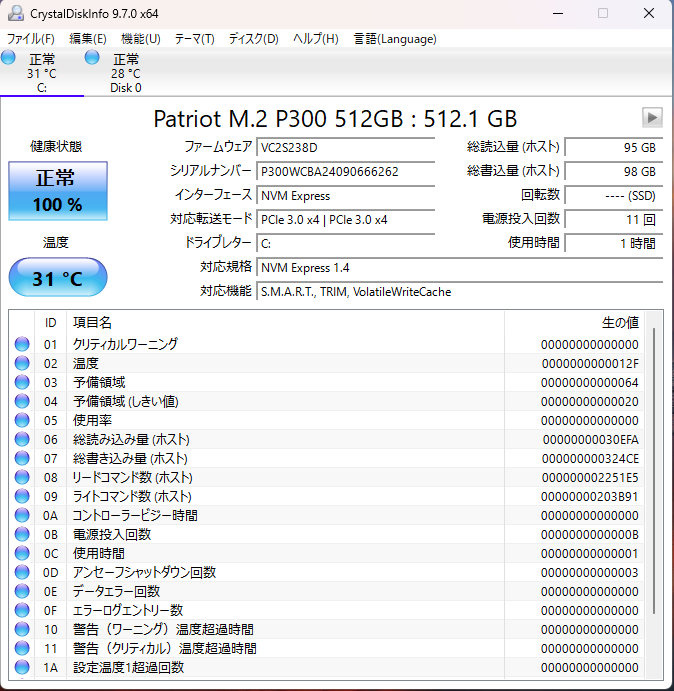Click status orb for 08 リードコマンド数 row
Screen dimensions: 674x691
pyautogui.click(x=22, y=477)
